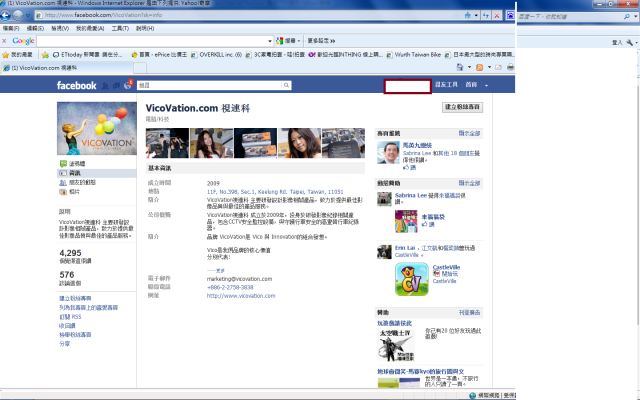Close the Google toolbar with its X
This screenshot has height=400, width=640.
(4, 41)
